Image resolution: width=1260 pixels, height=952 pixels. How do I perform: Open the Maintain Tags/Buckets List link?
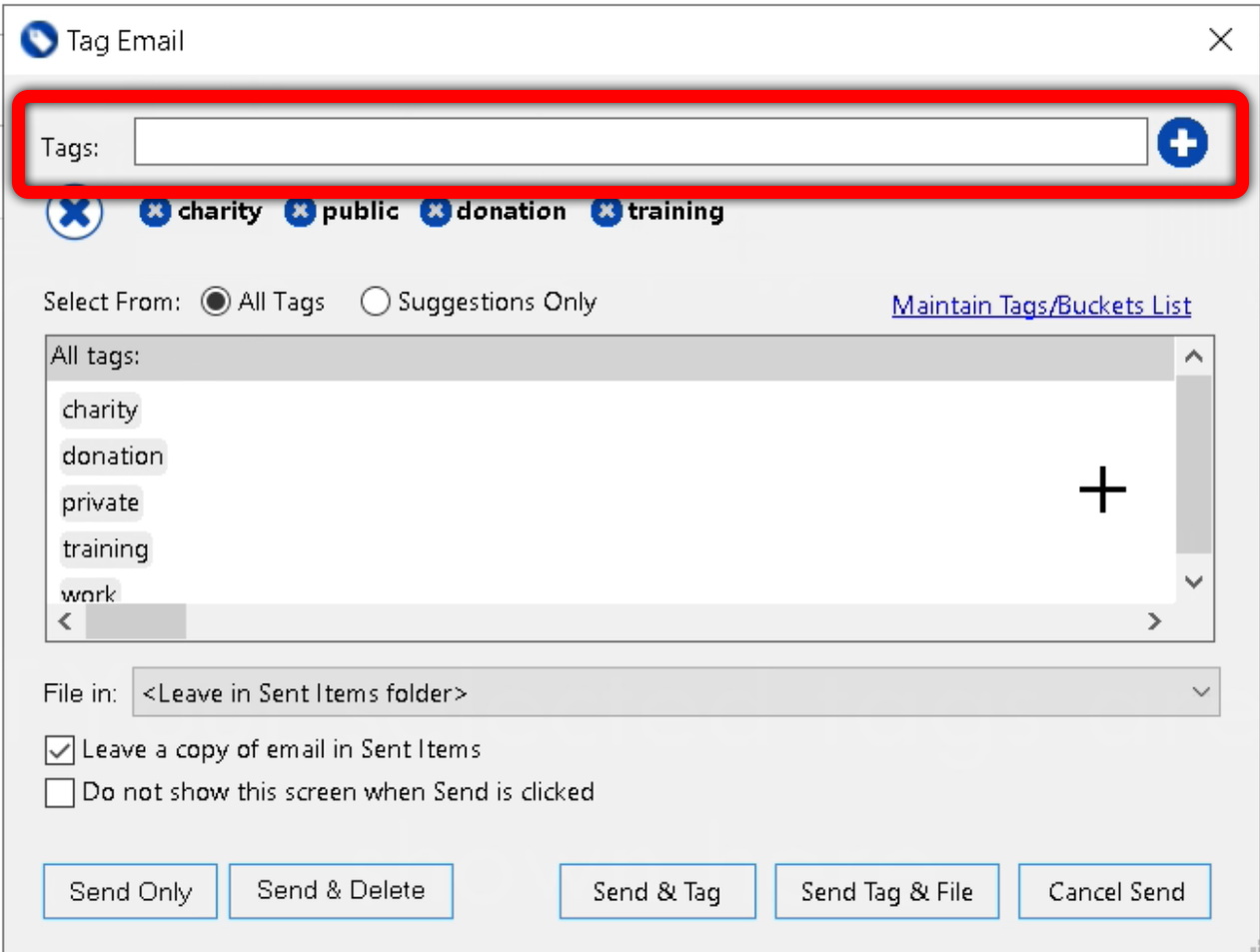tap(1041, 306)
